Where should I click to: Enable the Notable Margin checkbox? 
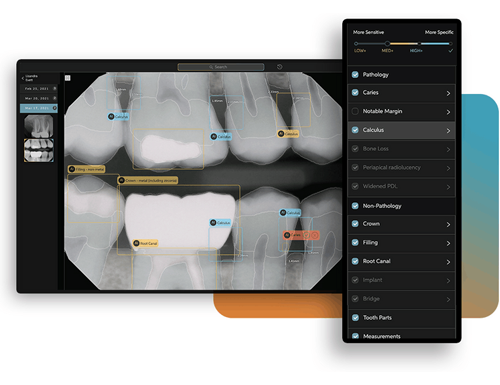click(x=355, y=111)
